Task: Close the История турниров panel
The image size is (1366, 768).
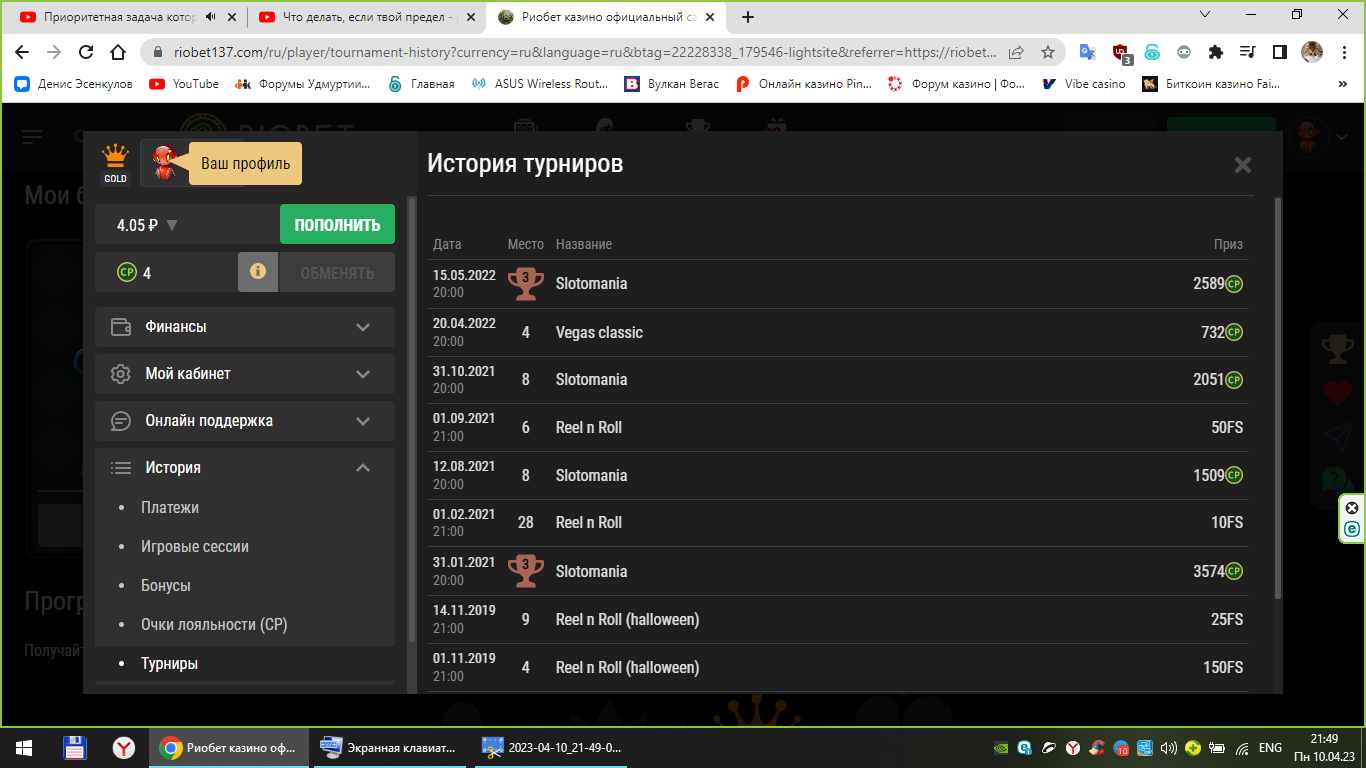Action: [x=1243, y=165]
